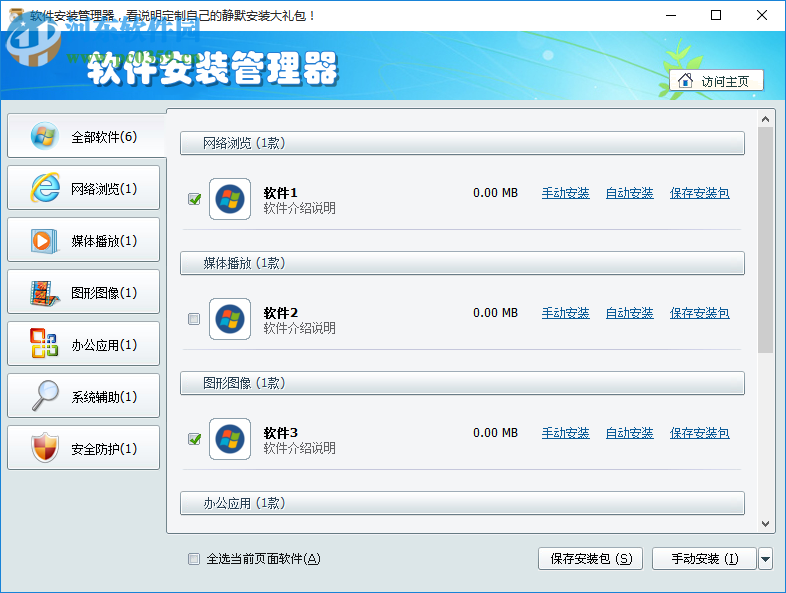The height and width of the screenshot is (593, 786).
Task: Click 保存安装包 (S) button
Action: (591, 558)
